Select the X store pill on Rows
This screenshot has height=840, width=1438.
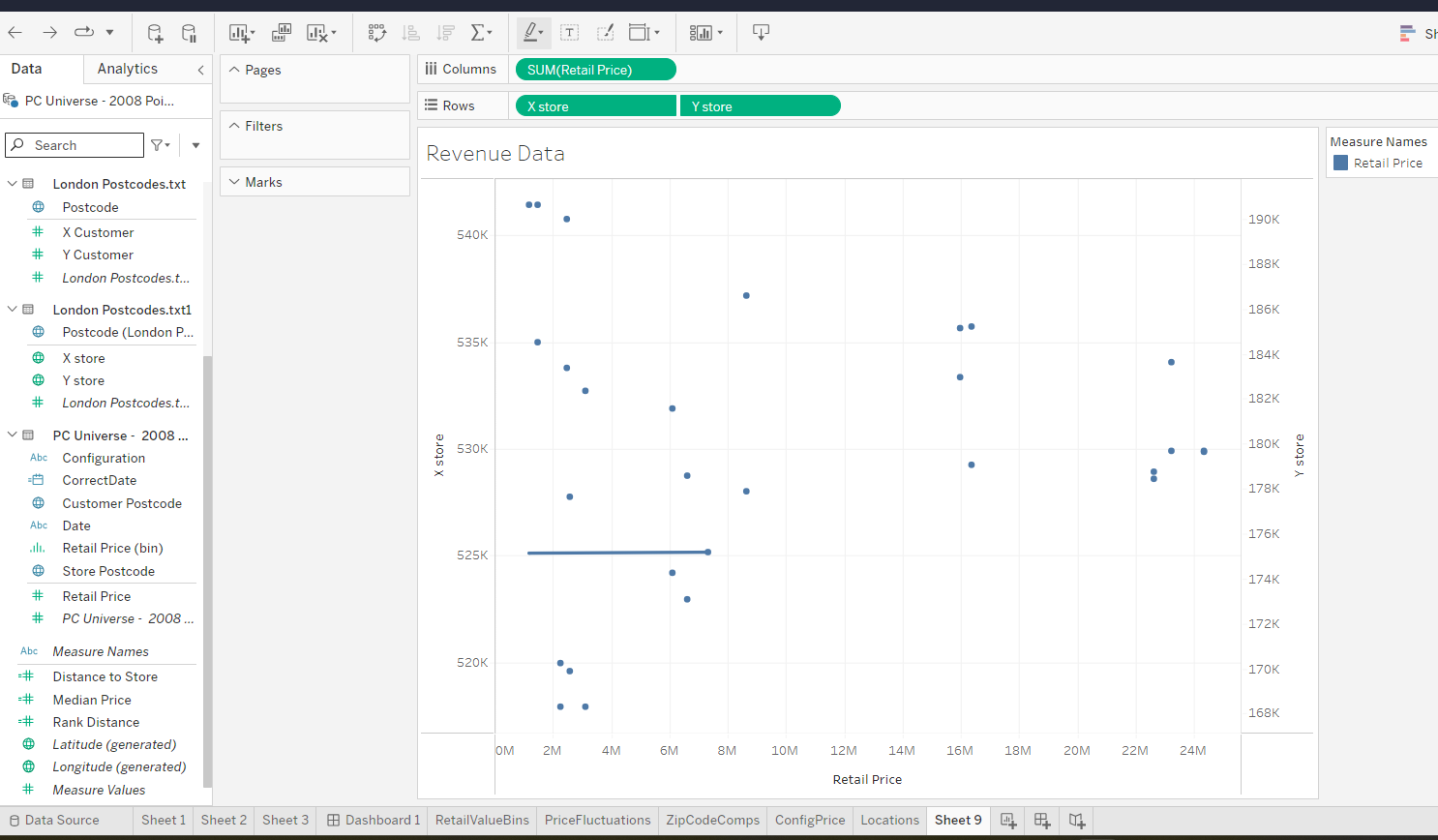point(595,105)
